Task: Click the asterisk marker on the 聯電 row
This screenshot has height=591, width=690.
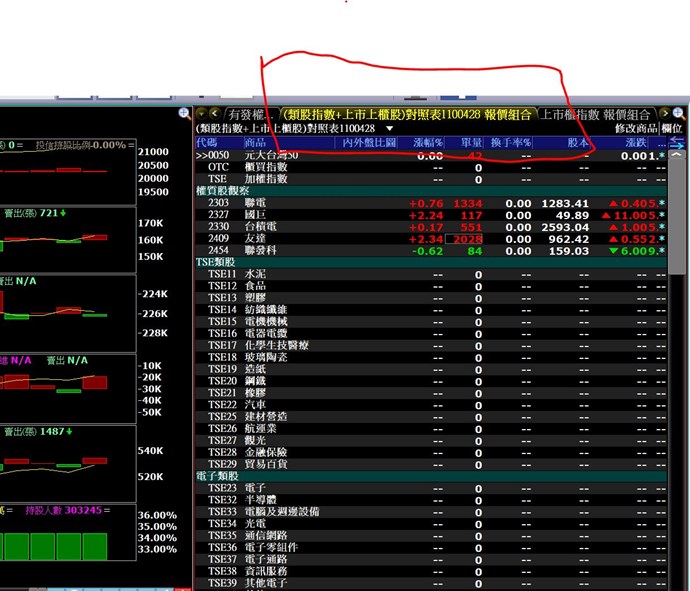Action: pyautogui.click(x=660, y=204)
